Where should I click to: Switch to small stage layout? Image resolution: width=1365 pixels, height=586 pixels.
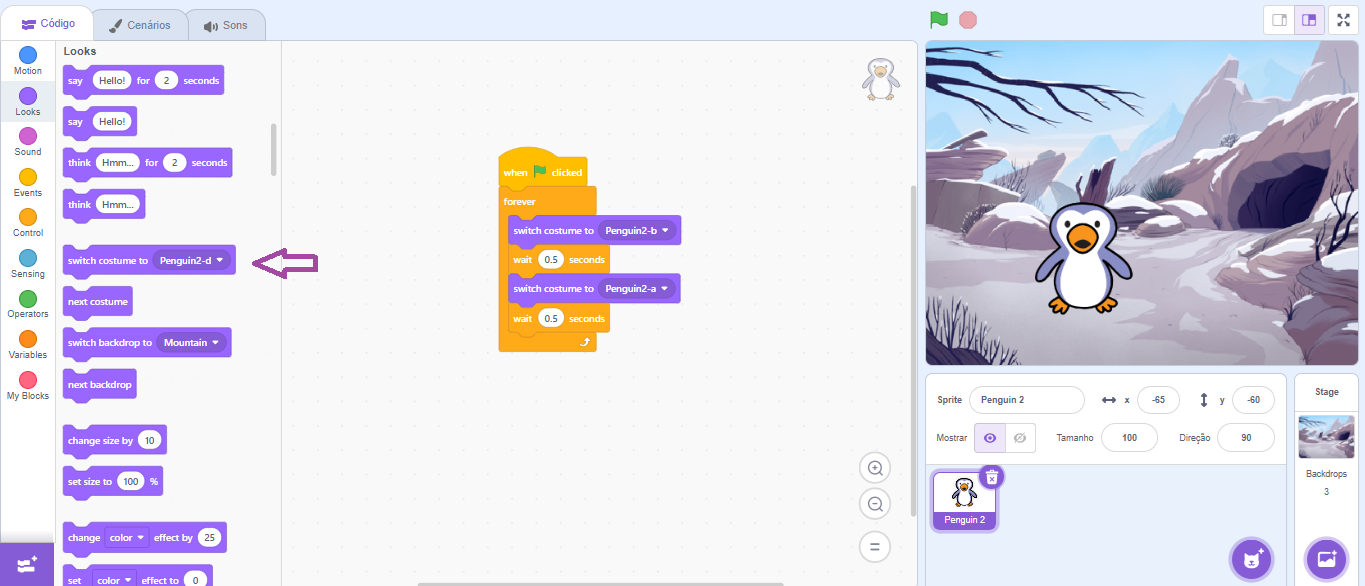(x=1279, y=20)
